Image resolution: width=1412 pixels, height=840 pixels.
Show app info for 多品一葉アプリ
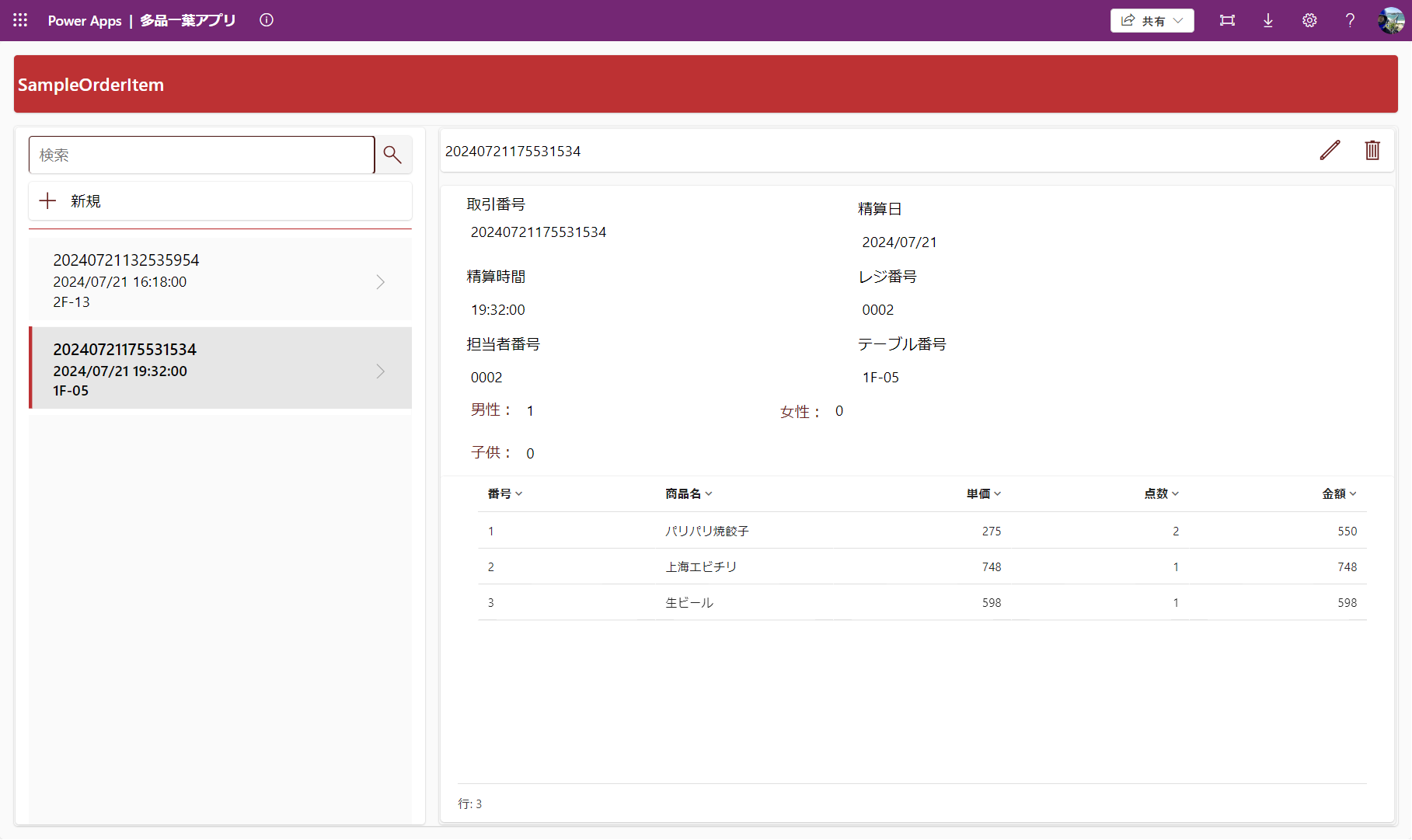[267, 20]
